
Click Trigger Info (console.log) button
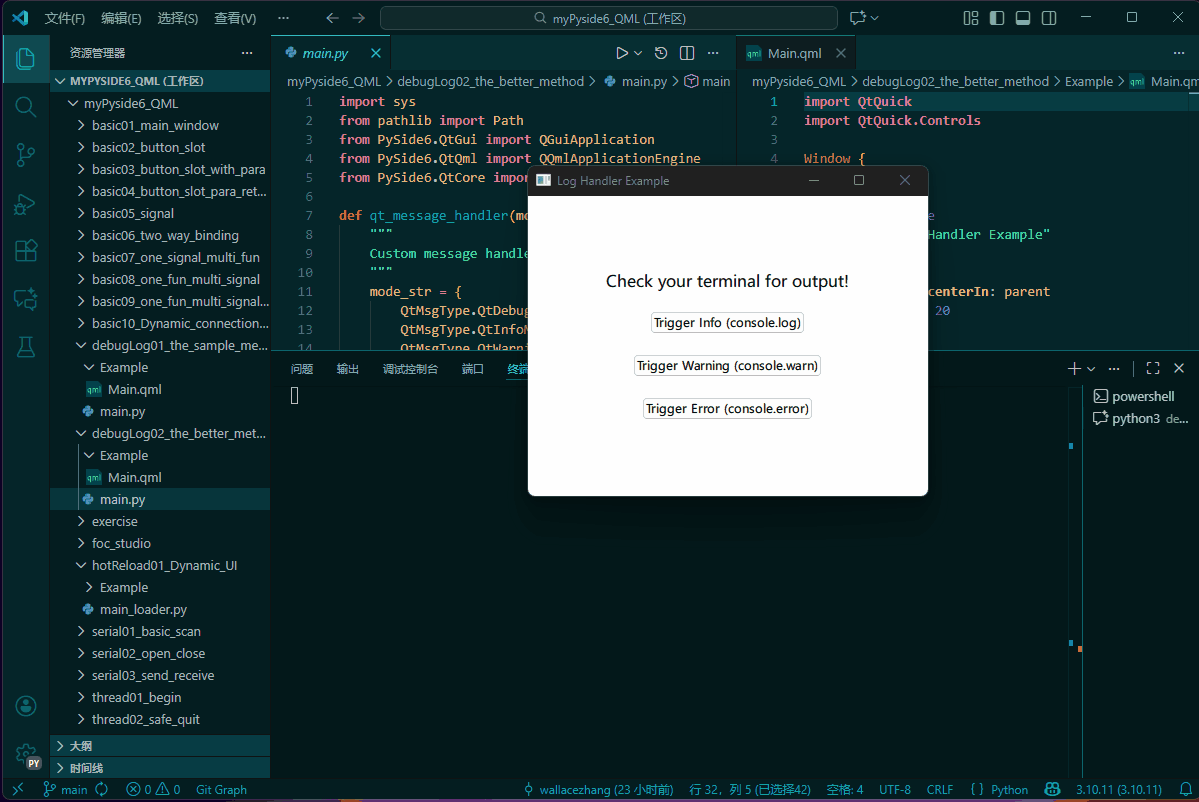pyautogui.click(x=727, y=323)
